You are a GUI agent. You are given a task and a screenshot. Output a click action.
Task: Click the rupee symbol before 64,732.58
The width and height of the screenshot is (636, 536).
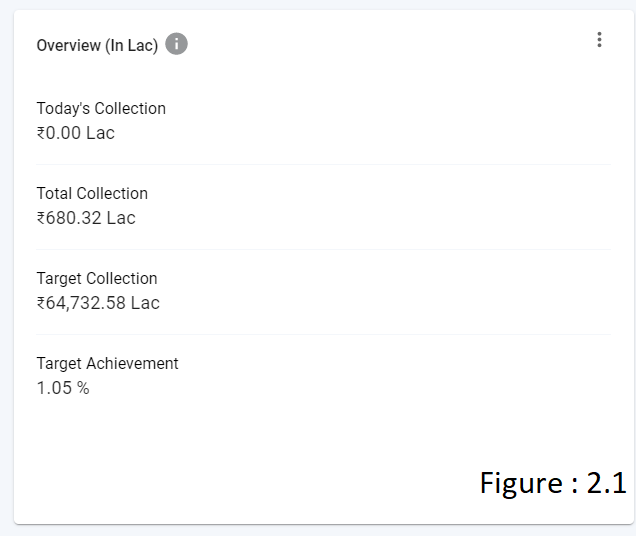click(x=42, y=303)
